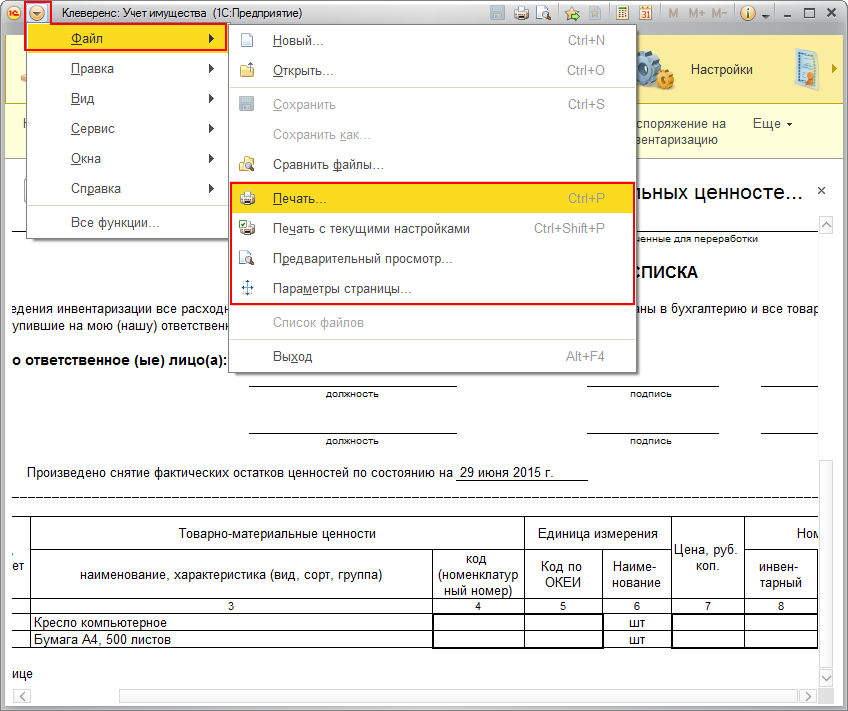Click the blank page icon for Новый
The image size is (848, 711).
247,40
